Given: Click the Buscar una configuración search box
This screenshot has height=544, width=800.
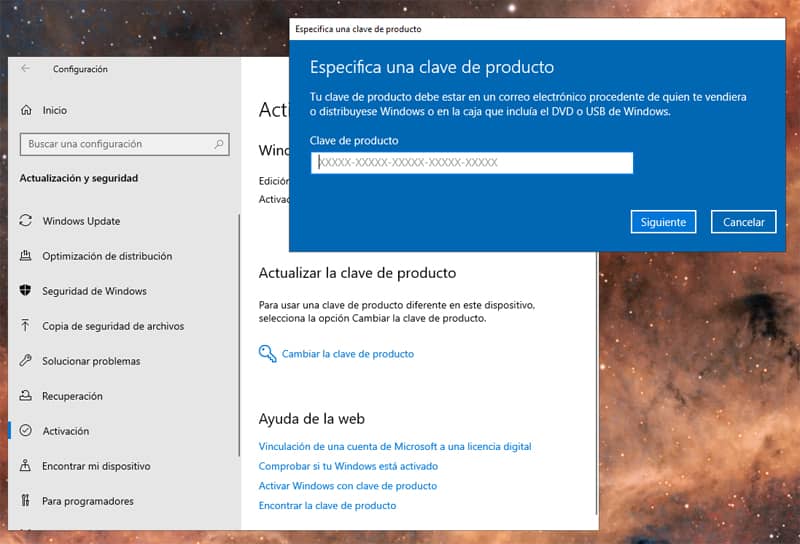Looking at the screenshot, I should [x=124, y=144].
